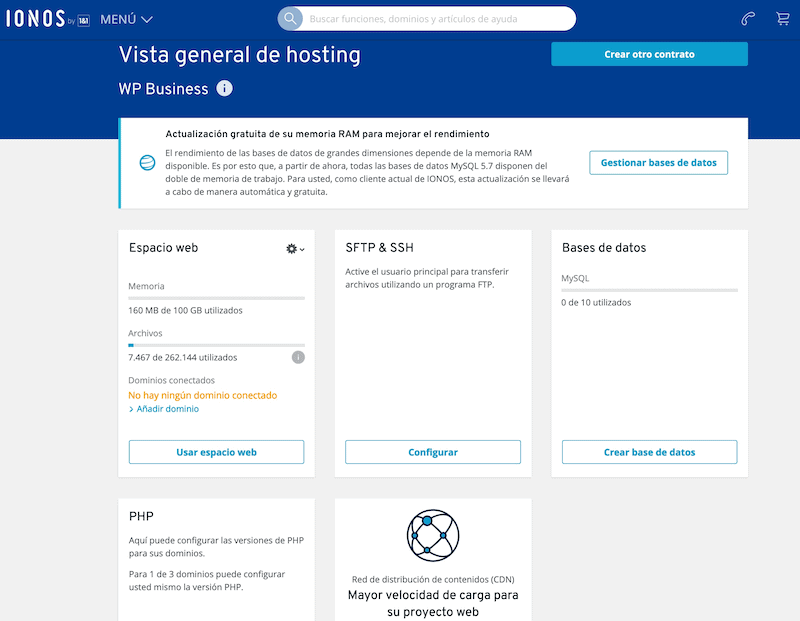The width and height of the screenshot is (800, 621).
Task: Click the Memoria usage progress bar
Action: click(216, 298)
